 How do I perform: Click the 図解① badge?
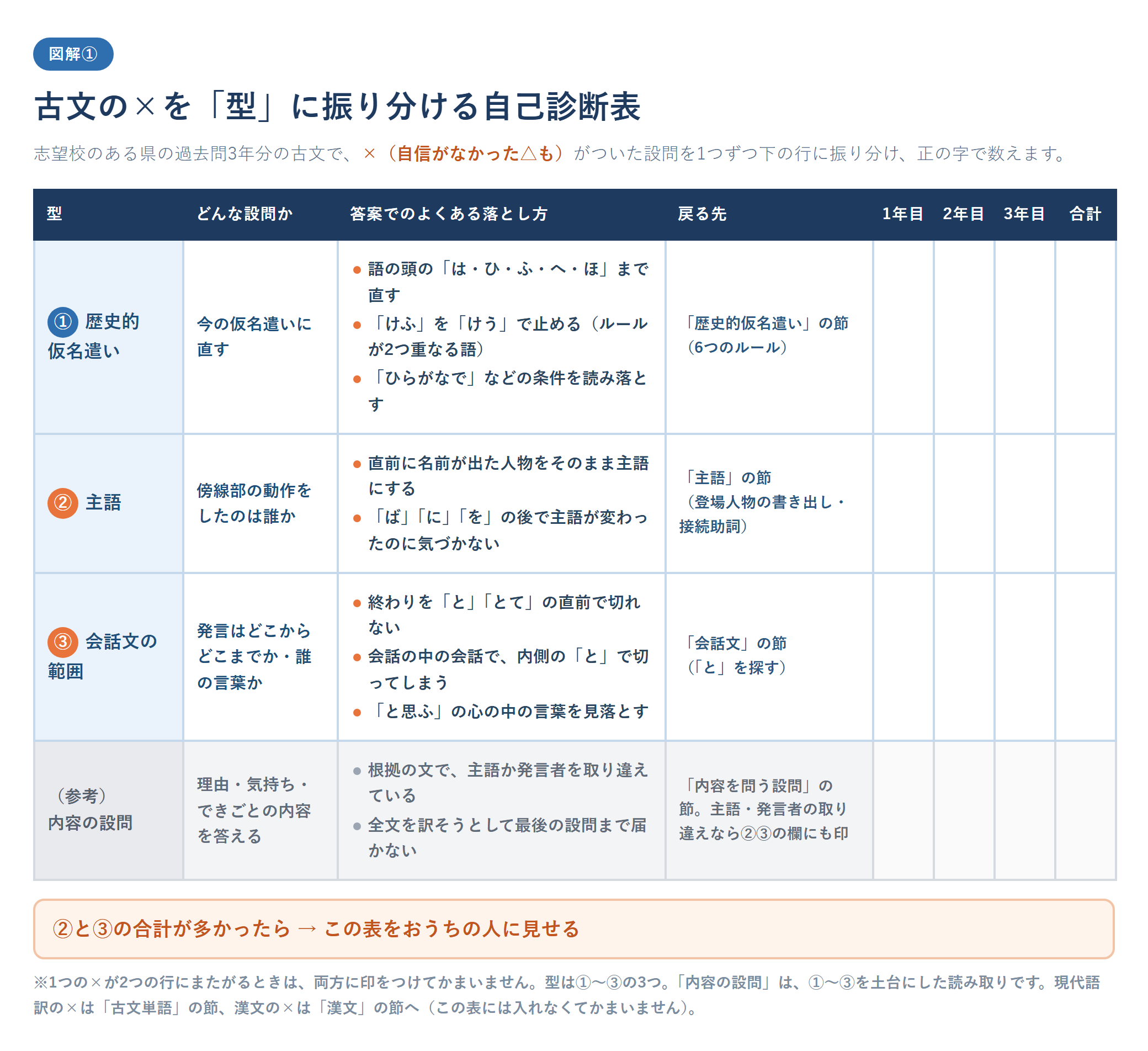click(73, 54)
